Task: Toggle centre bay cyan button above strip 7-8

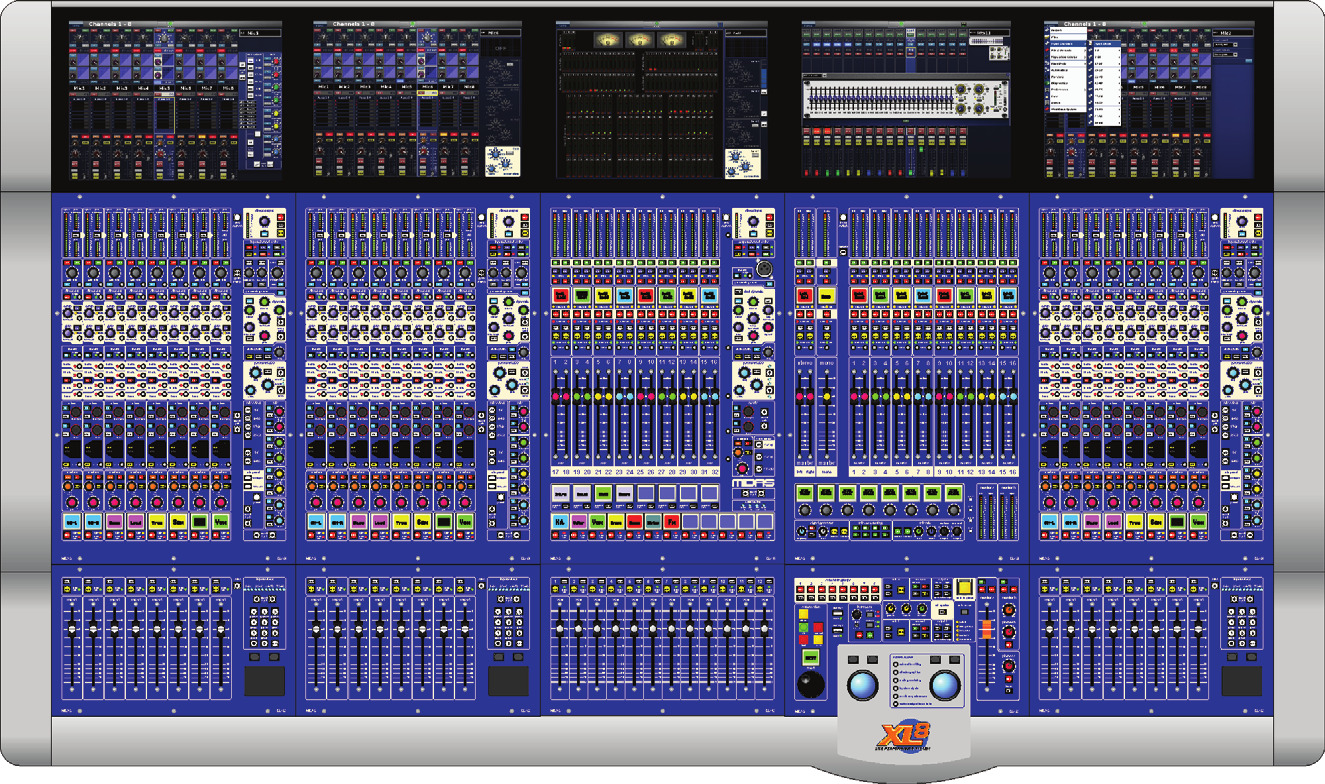Action: click(x=625, y=296)
